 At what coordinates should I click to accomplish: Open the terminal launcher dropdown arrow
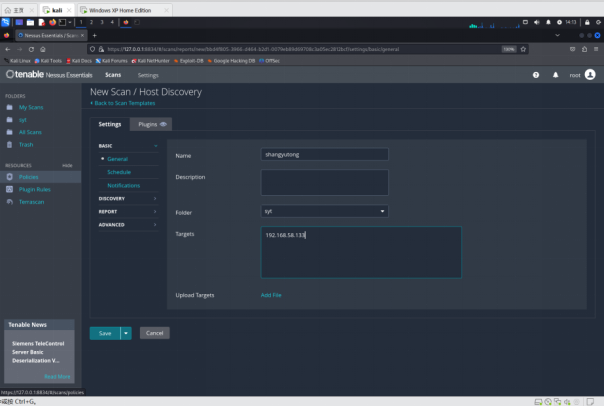click(70, 22)
